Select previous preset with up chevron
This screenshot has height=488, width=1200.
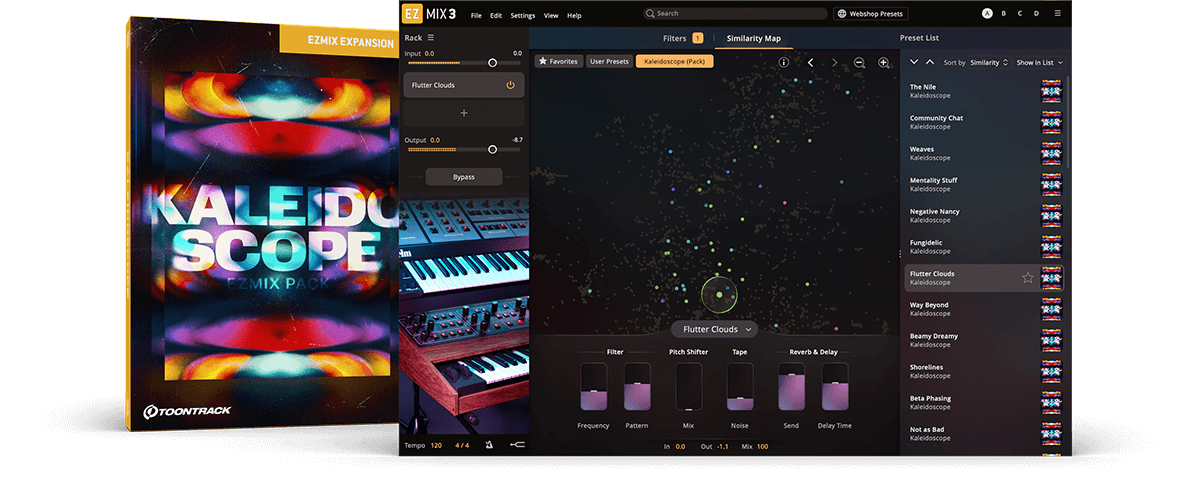(x=930, y=62)
